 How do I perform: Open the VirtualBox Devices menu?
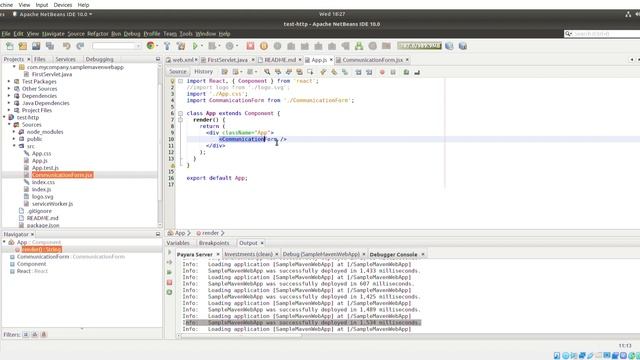62,5
